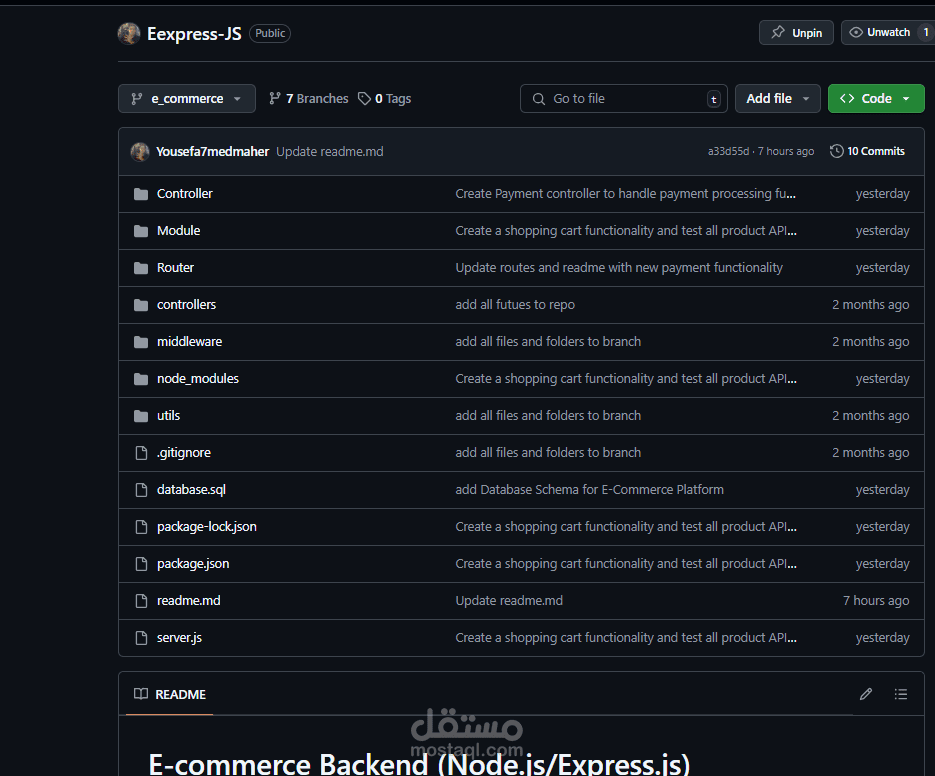Open the green Code dropdown button

(876, 98)
